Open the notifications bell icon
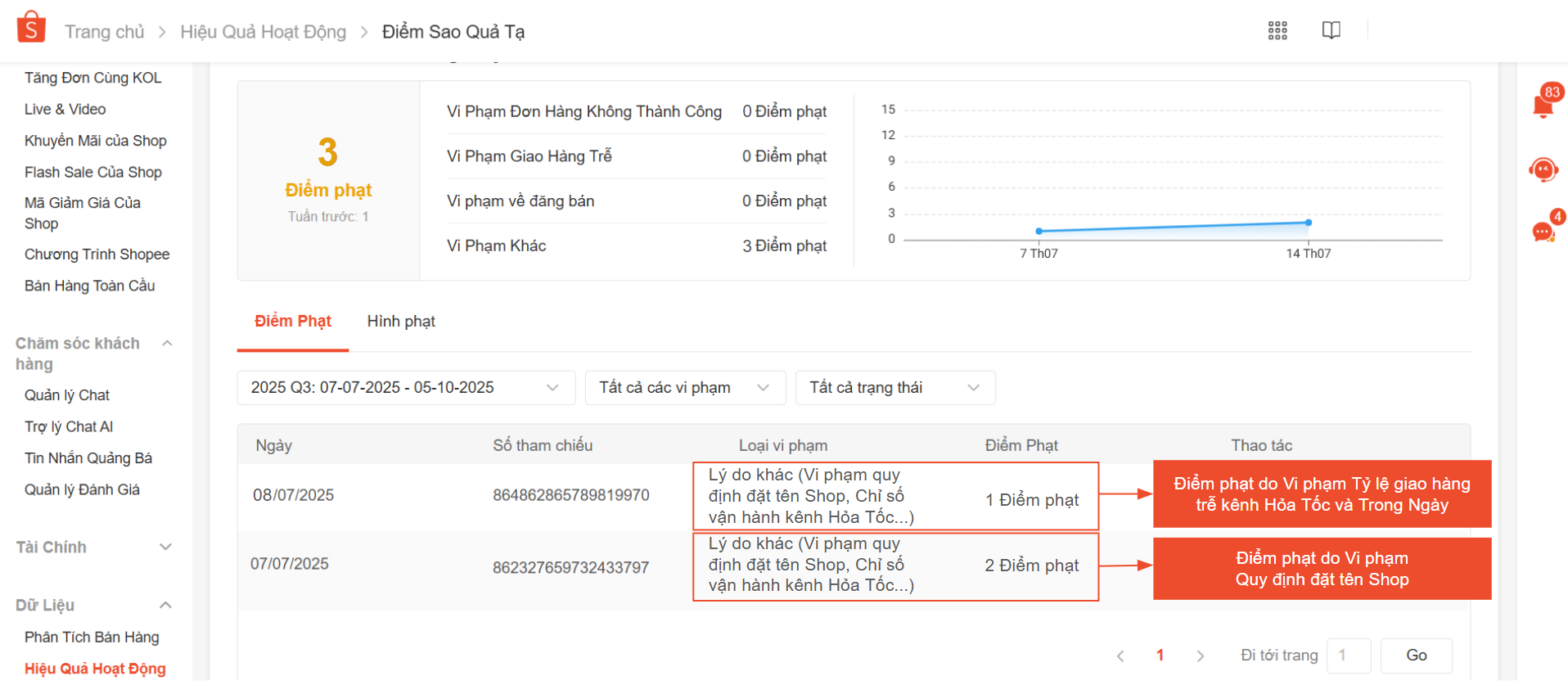The width and height of the screenshot is (1568, 685). (x=1543, y=105)
